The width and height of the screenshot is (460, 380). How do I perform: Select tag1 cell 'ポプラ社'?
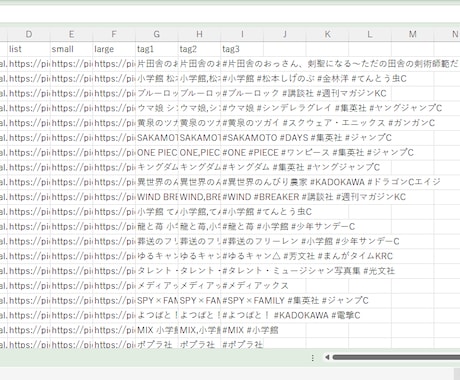157,344
